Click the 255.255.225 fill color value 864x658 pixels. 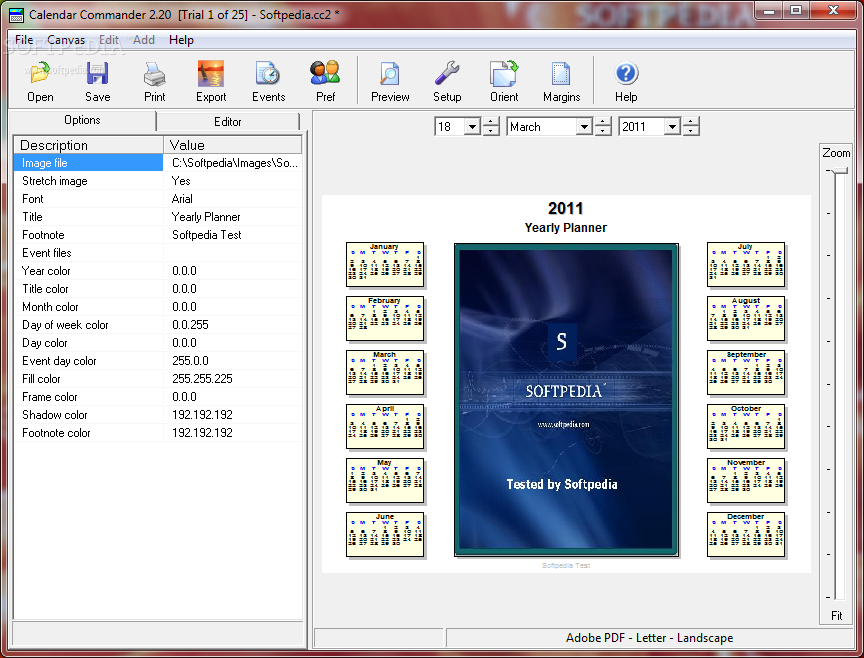point(202,379)
